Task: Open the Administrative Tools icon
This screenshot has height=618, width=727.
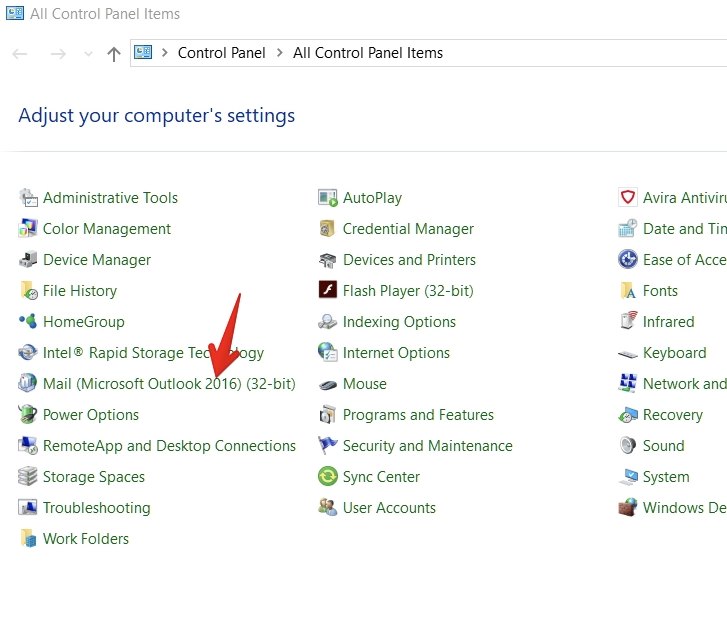Action: click(x=28, y=198)
